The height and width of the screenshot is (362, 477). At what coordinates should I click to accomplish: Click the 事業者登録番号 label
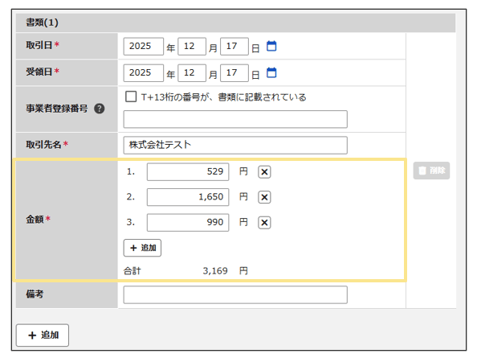point(57,109)
